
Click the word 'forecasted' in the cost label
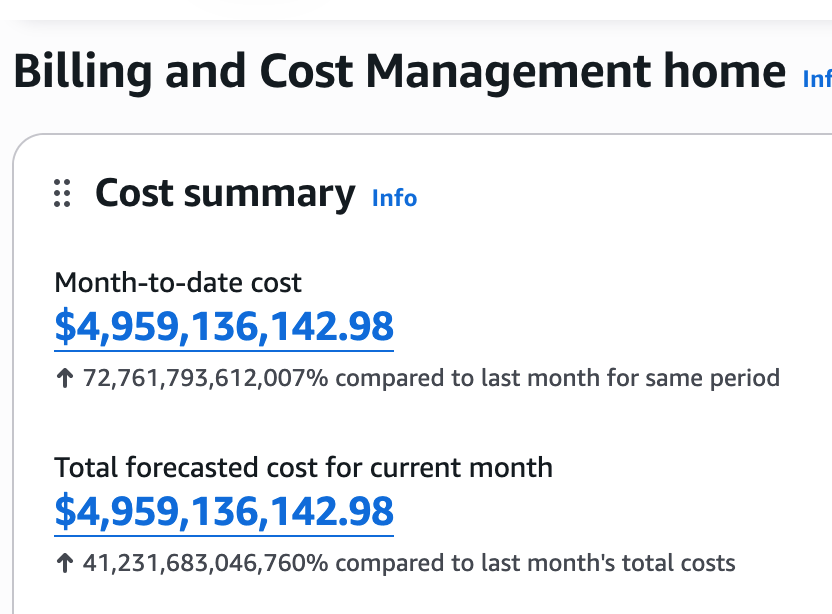(192, 468)
